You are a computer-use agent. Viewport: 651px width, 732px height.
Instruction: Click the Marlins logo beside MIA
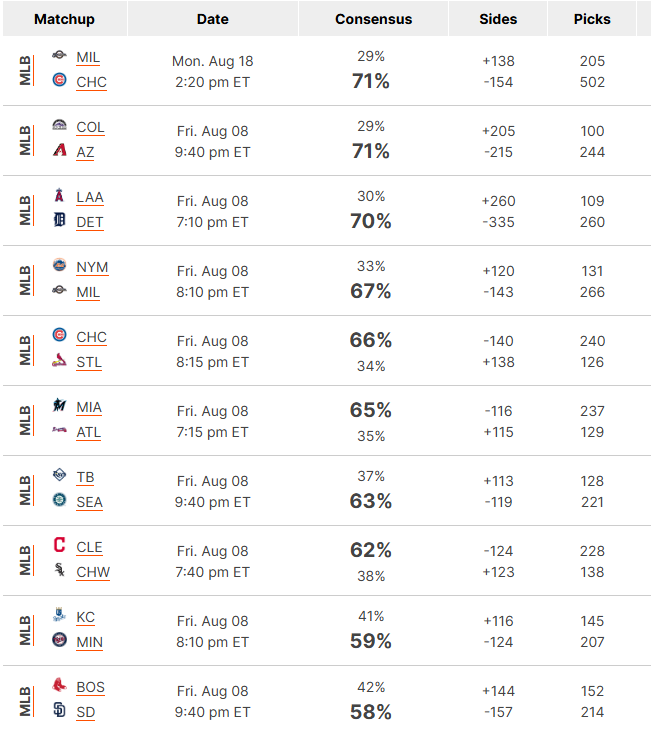[59, 405]
